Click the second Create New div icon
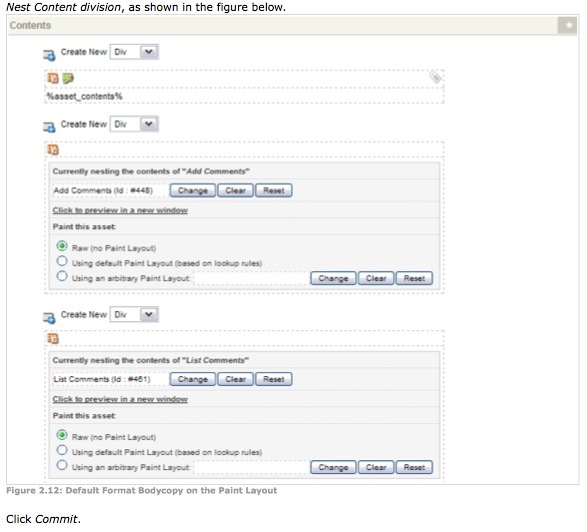Viewport: 587px width, 532px height. tap(49, 127)
